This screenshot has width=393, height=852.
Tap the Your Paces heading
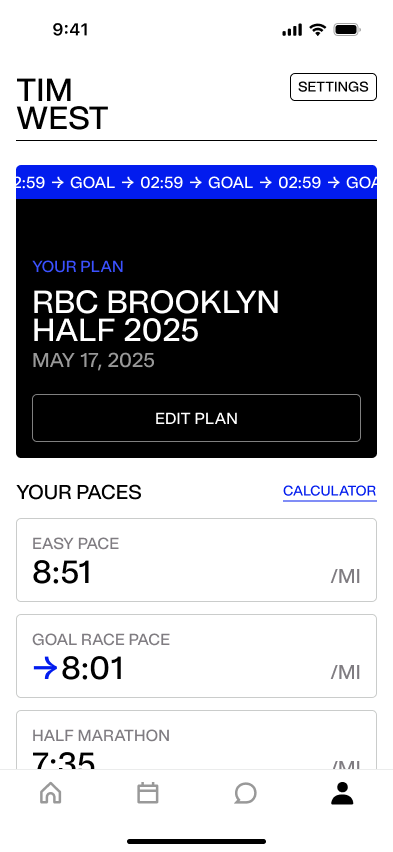pos(79,492)
